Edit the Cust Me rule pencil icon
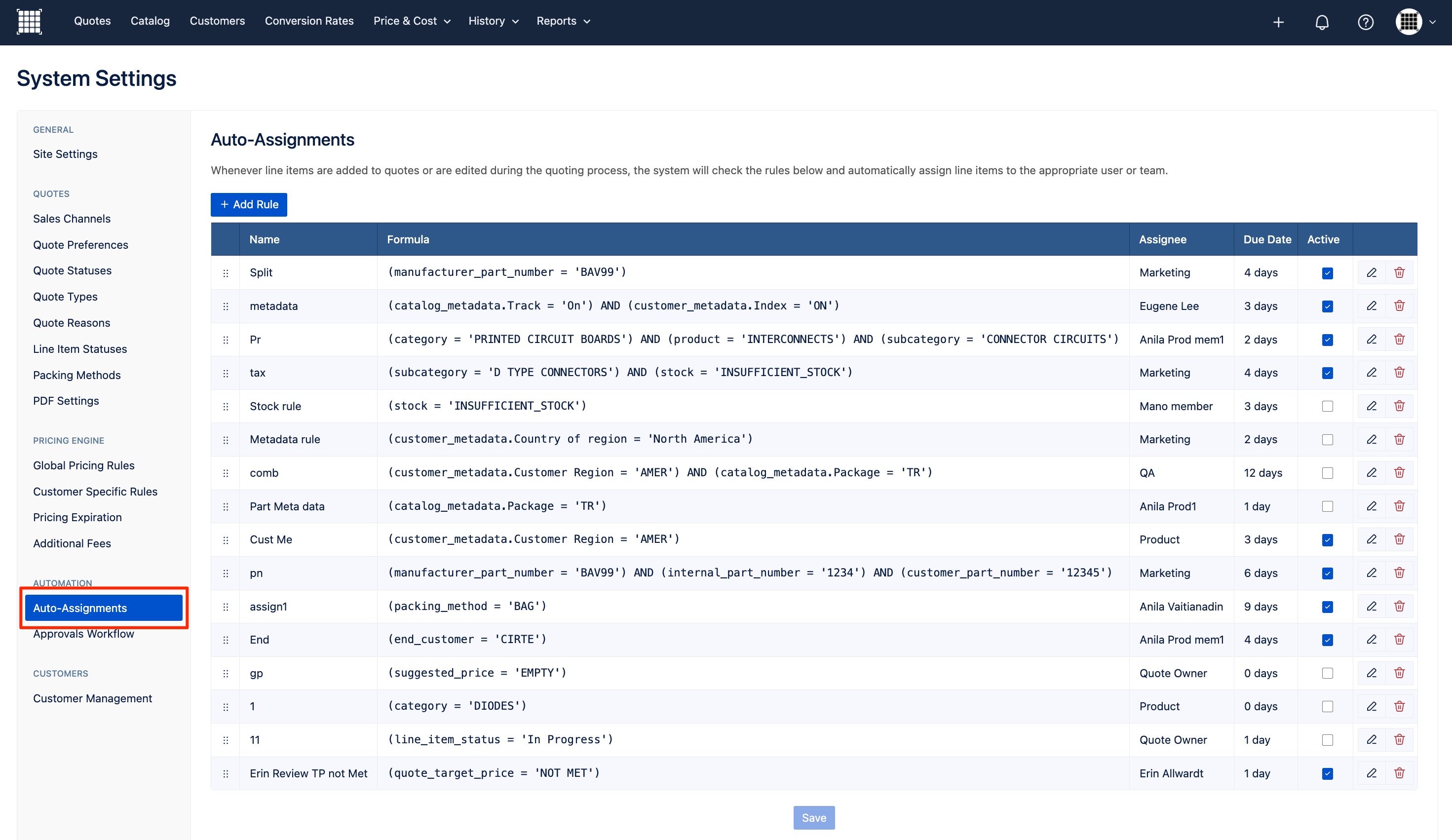 pyautogui.click(x=1372, y=540)
